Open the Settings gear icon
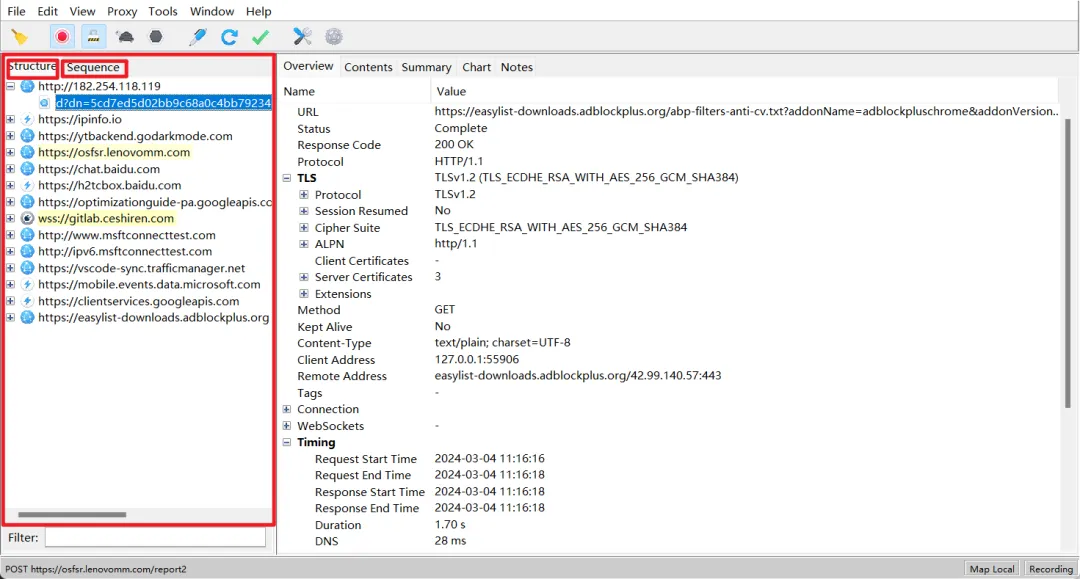Screen dimensions: 1080x579 tap(334, 36)
